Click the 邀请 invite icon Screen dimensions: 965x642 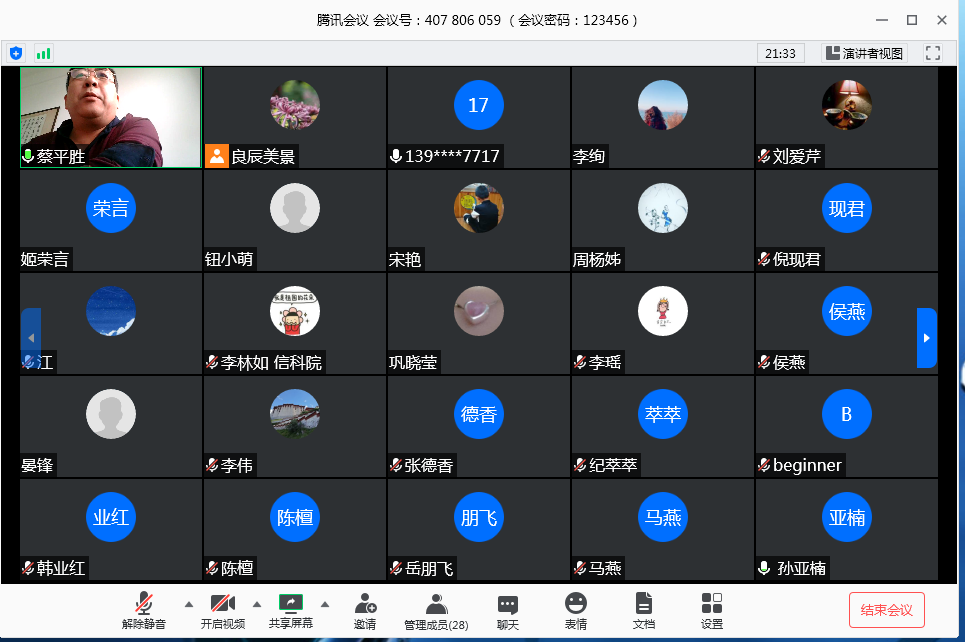365,610
